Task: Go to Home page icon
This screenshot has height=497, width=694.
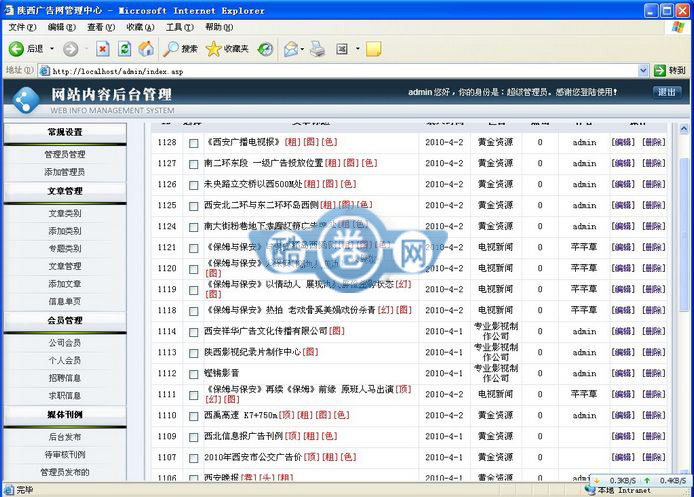Action: tap(146, 49)
